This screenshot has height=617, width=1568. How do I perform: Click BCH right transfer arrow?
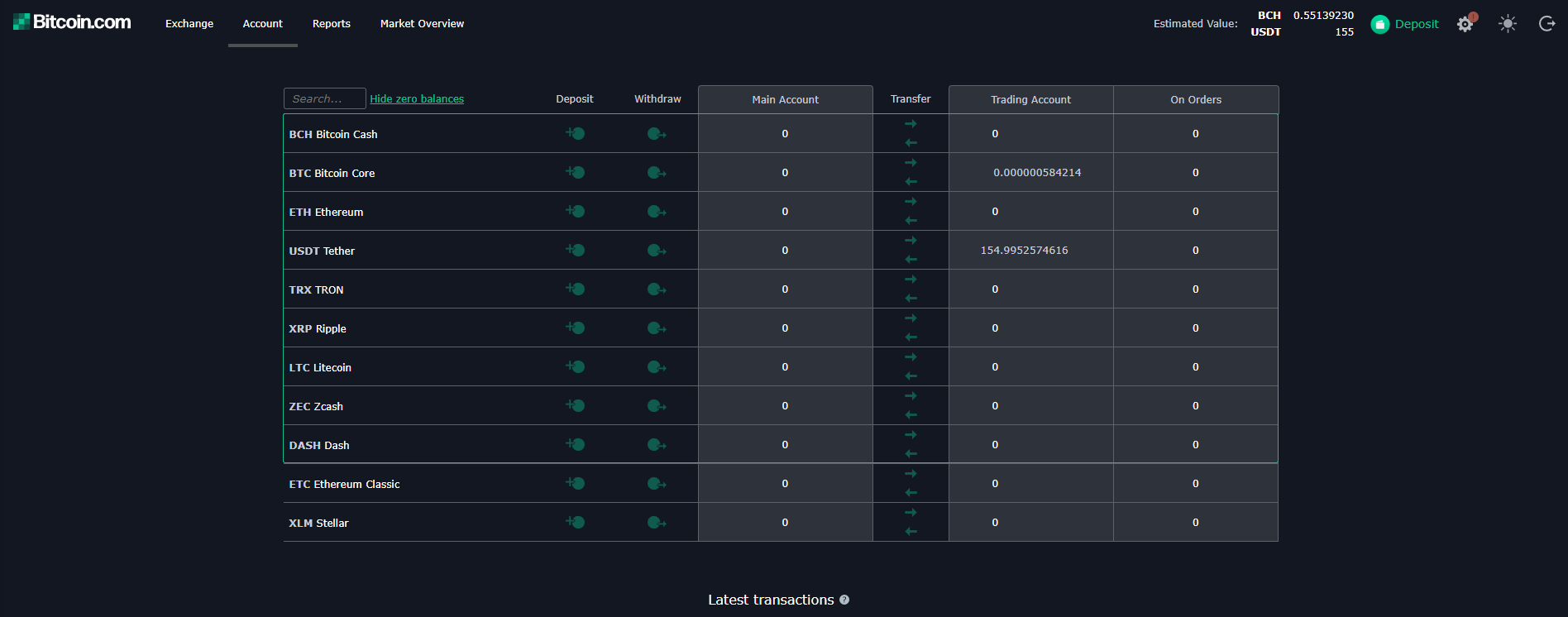(911, 124)
